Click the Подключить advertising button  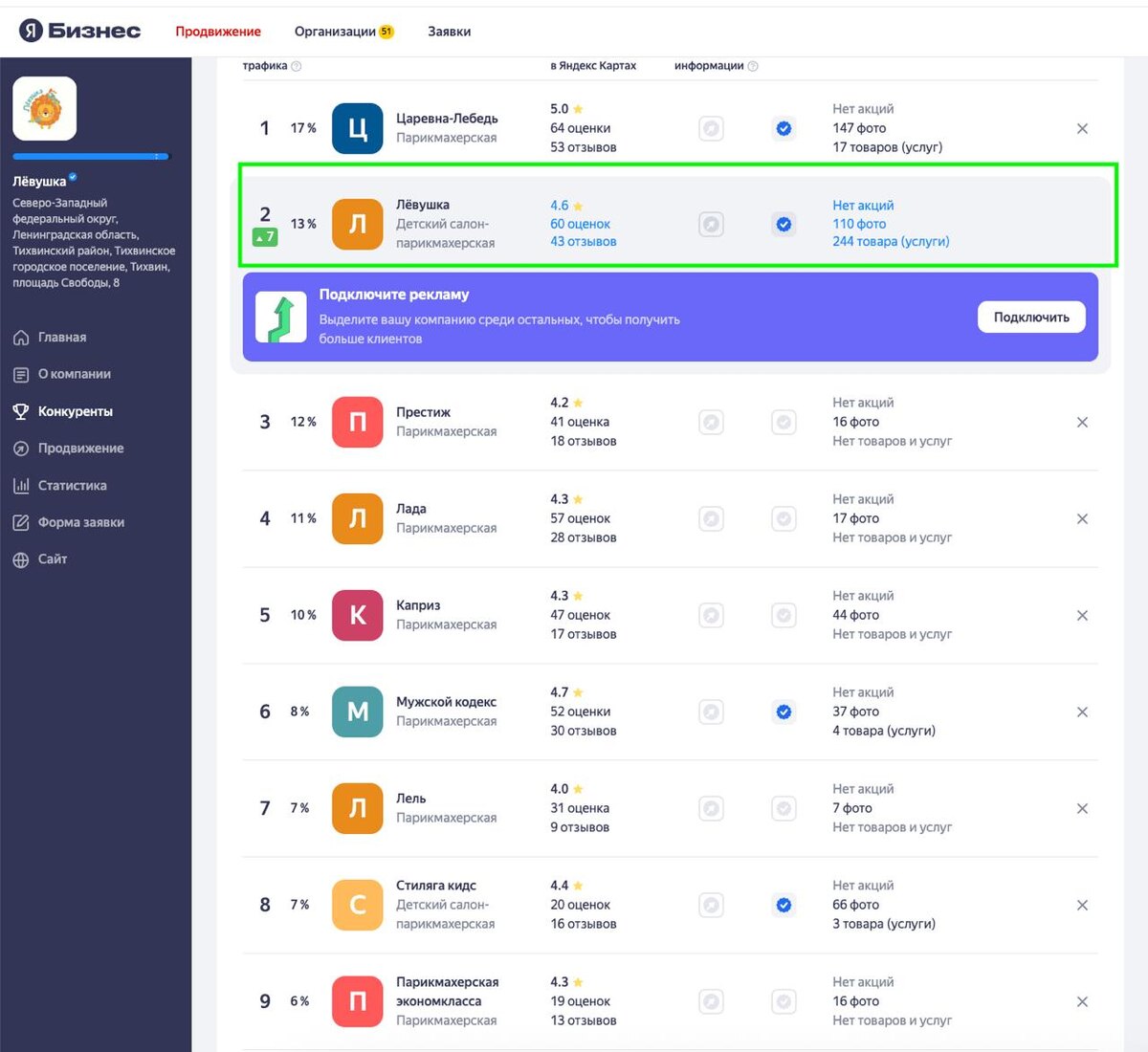[1031, 318]
